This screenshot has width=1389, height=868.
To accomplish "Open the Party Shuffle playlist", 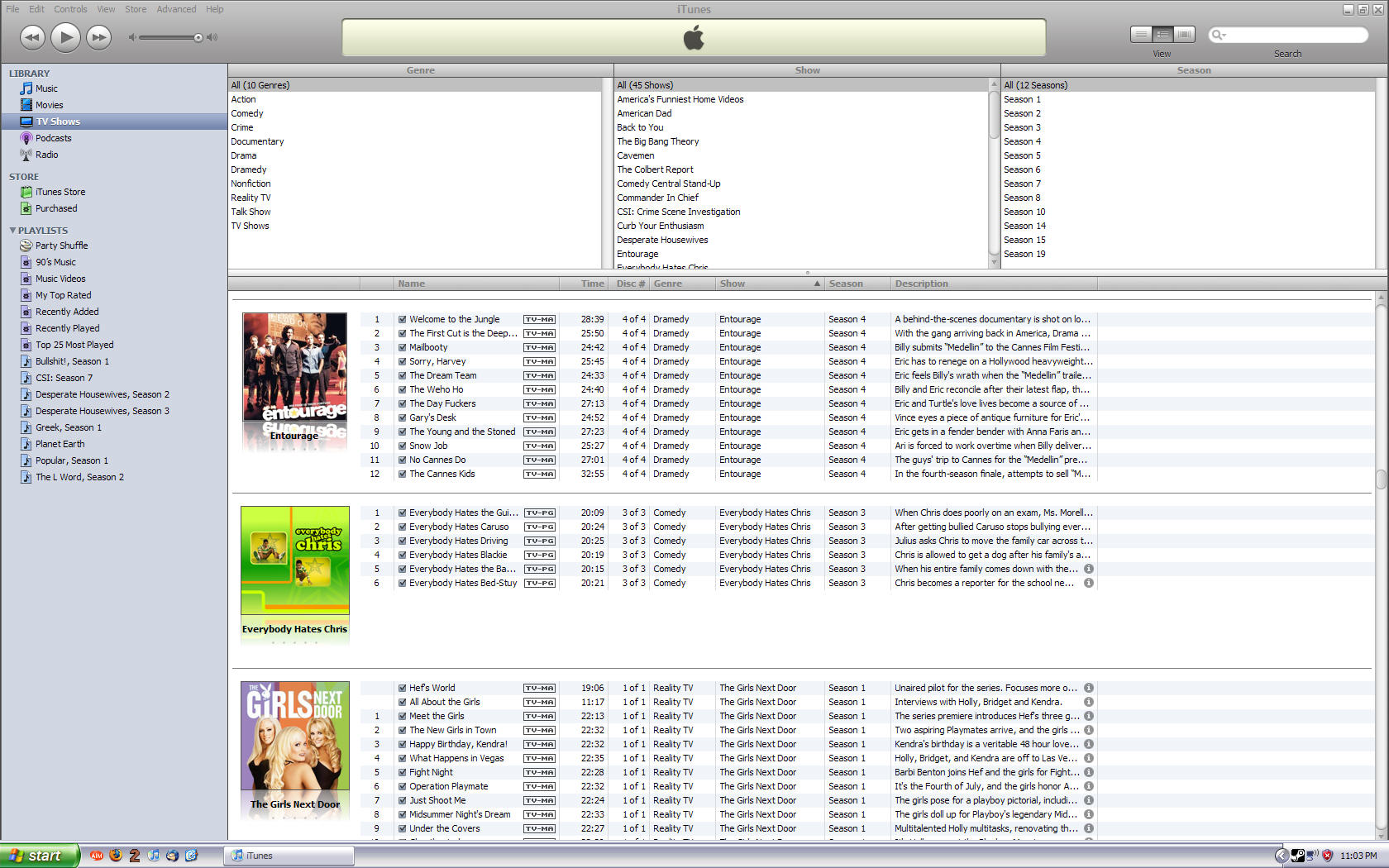I will pyautogui.click(x=61, y=246).
